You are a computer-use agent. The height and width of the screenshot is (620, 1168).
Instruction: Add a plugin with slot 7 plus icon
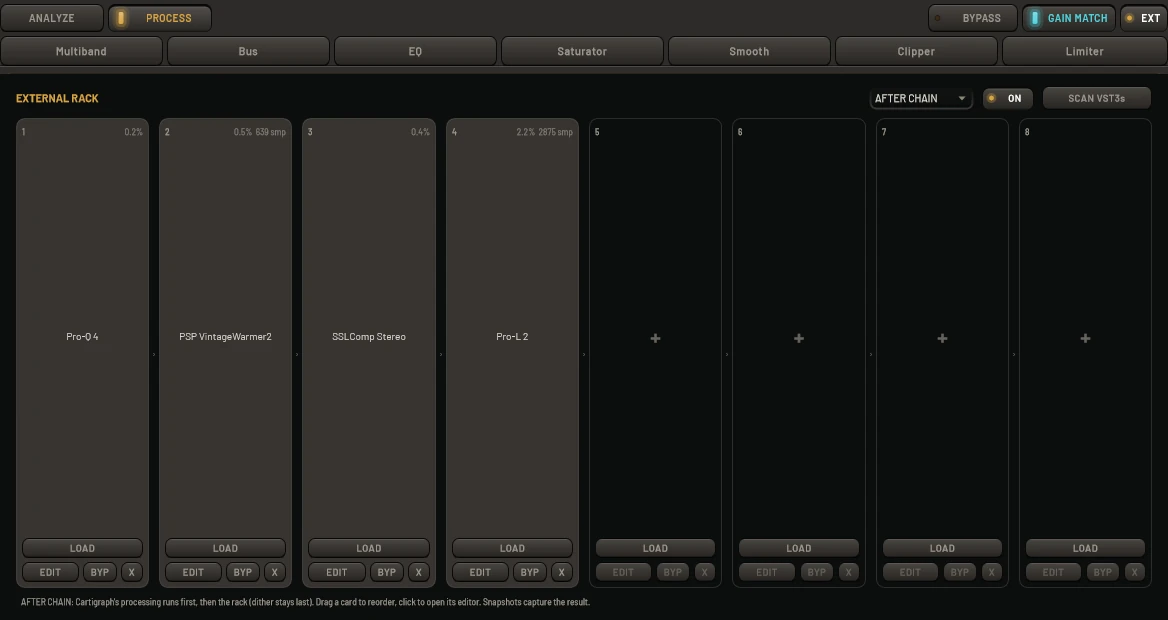pyautogui.click(x=942, y=338)
